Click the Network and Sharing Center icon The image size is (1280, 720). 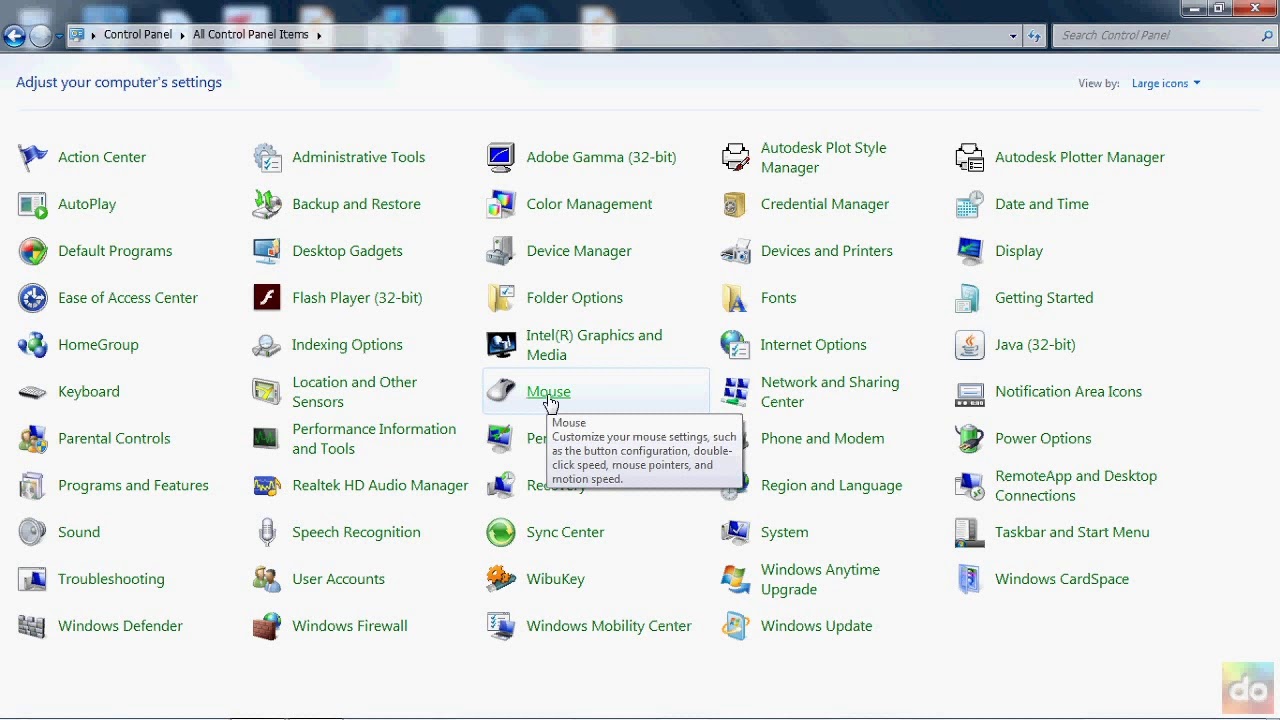(736, 392)
